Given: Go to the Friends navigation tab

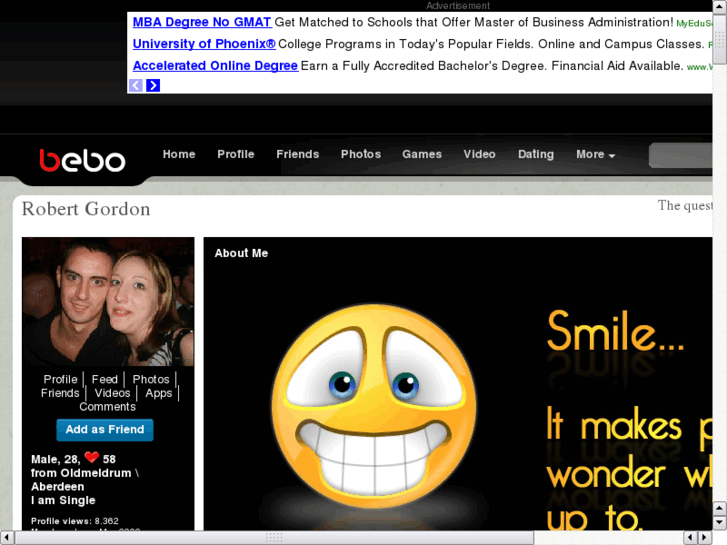Looking at the screenshot, I should 297,155.
